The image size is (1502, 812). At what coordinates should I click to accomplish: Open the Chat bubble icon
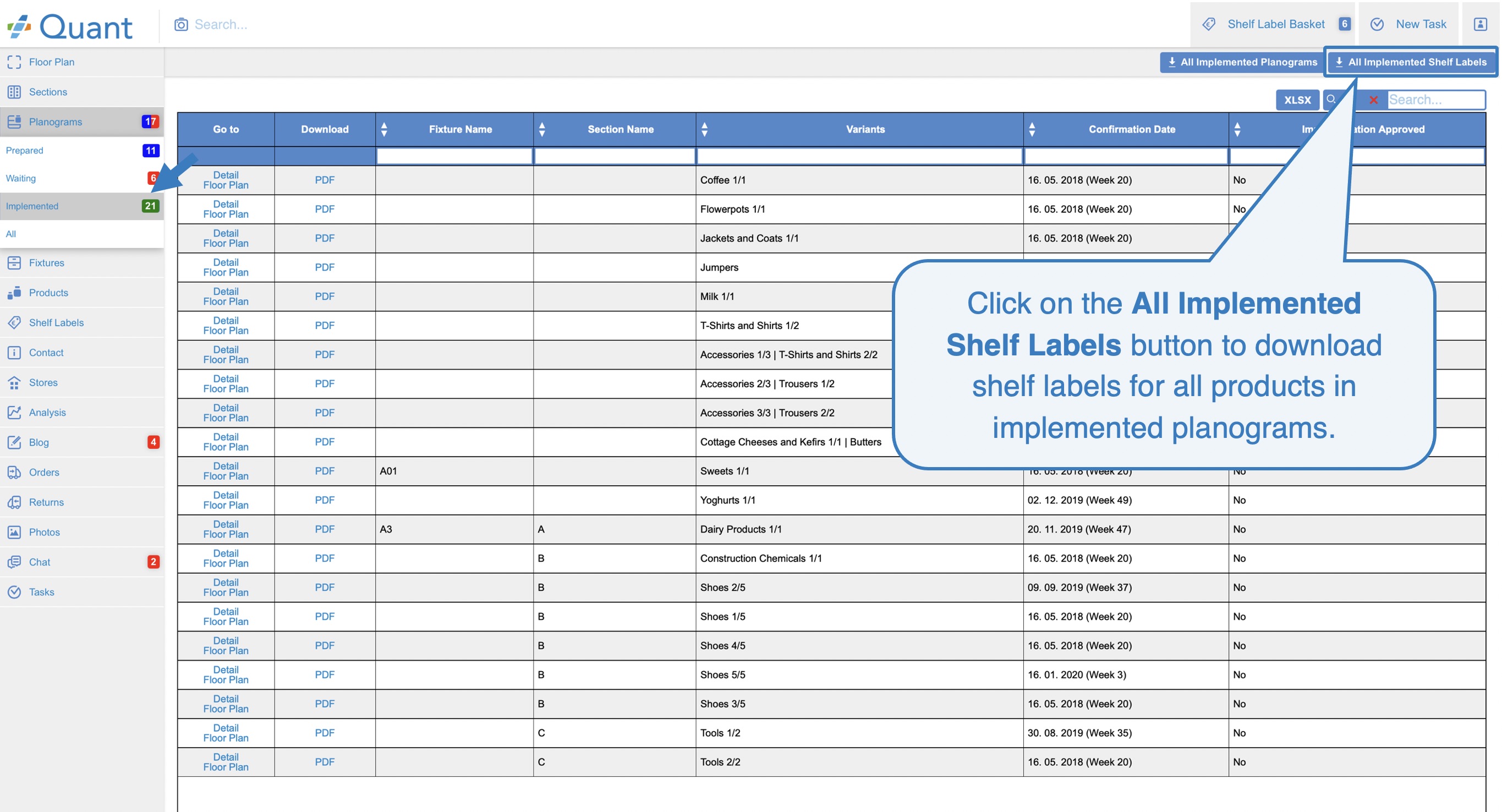[x=14, y=561]
